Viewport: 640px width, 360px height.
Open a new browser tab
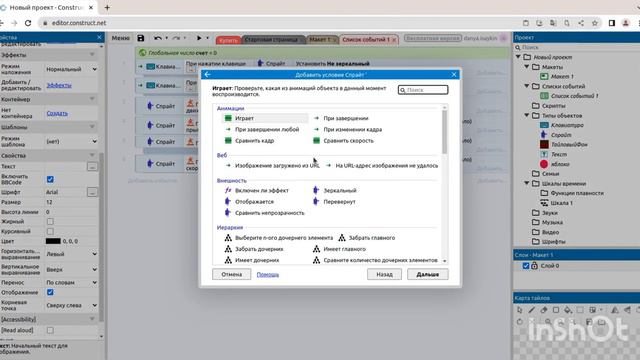[107, 7]
